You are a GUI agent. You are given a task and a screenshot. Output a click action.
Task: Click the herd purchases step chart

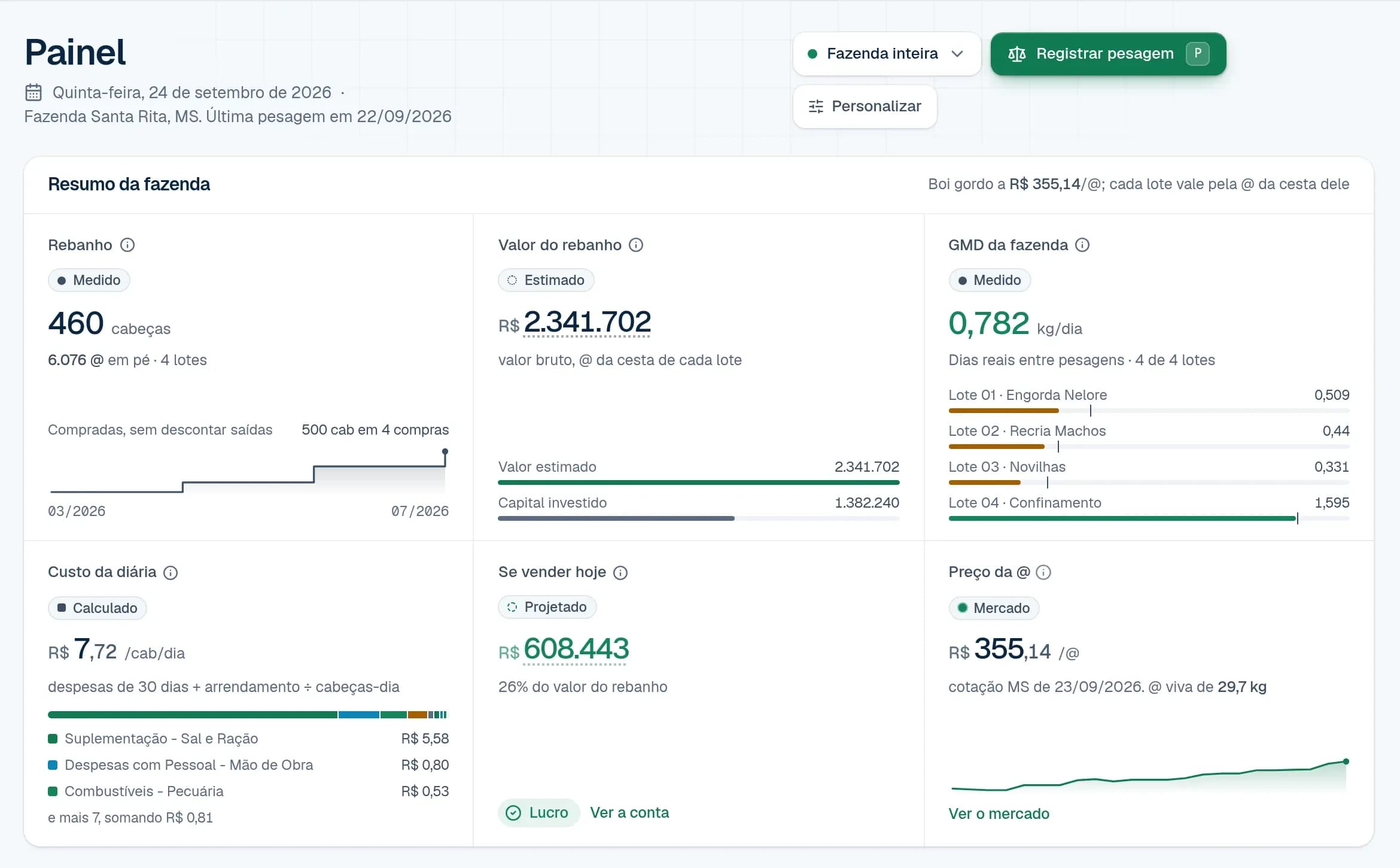[248, 471]
